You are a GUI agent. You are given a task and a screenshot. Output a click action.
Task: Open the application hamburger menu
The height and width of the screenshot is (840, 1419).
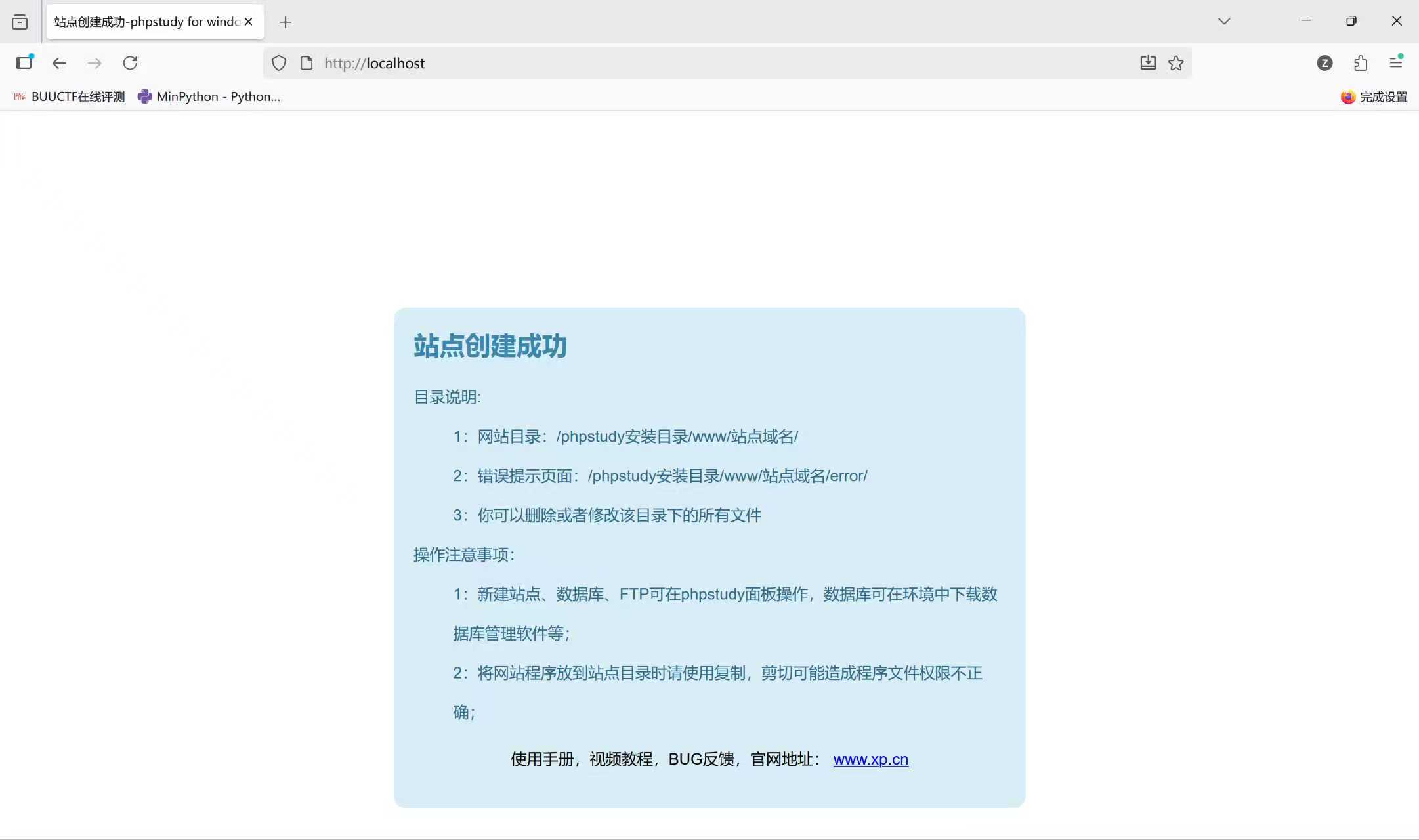click(x=1395, y=62)
